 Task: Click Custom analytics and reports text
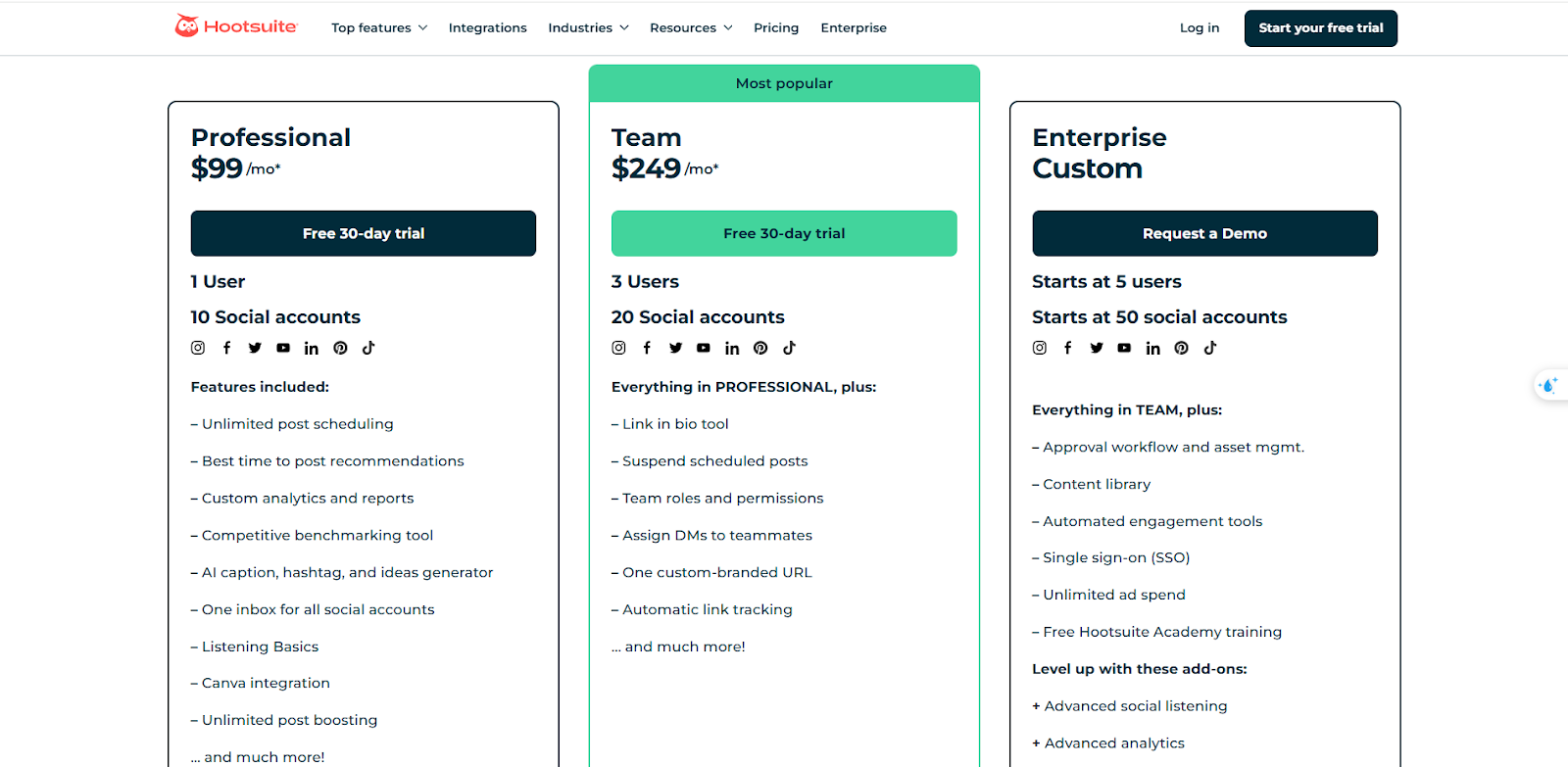point(308,499)
